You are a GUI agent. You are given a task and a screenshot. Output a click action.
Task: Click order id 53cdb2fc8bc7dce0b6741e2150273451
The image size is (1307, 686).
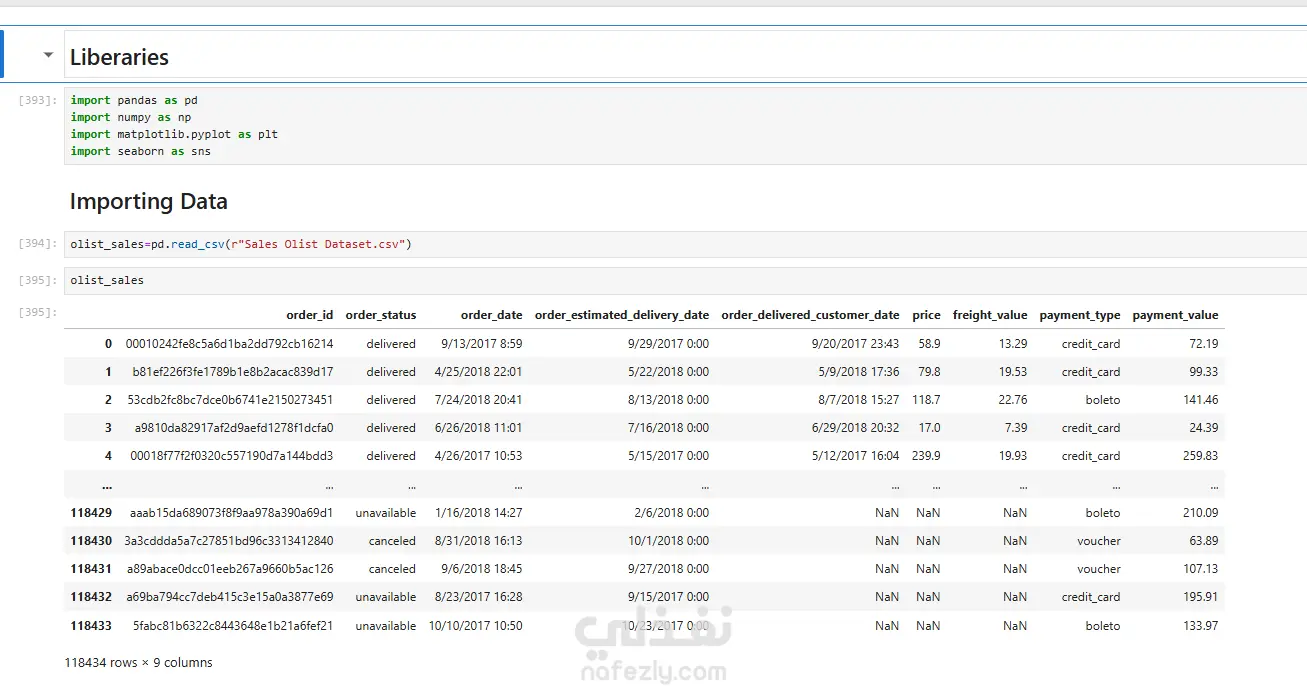pos(230,400)
